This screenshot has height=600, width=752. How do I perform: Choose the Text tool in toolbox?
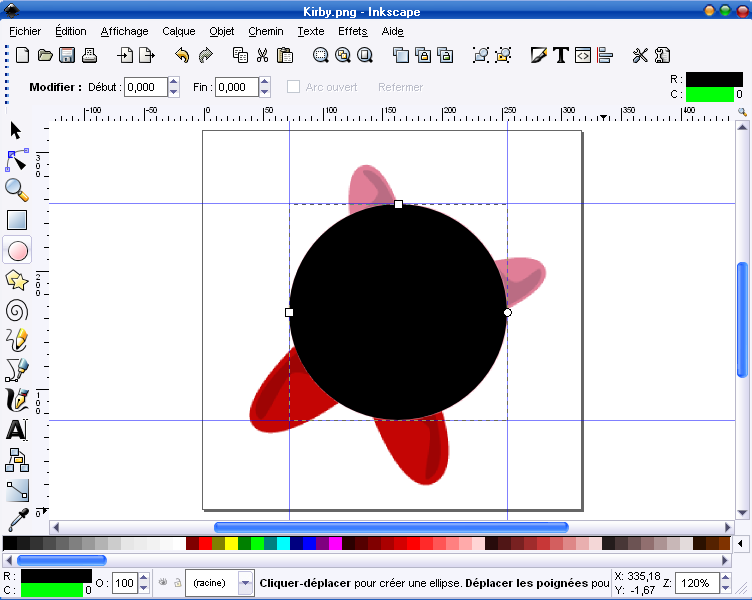[x=17, y=430]
